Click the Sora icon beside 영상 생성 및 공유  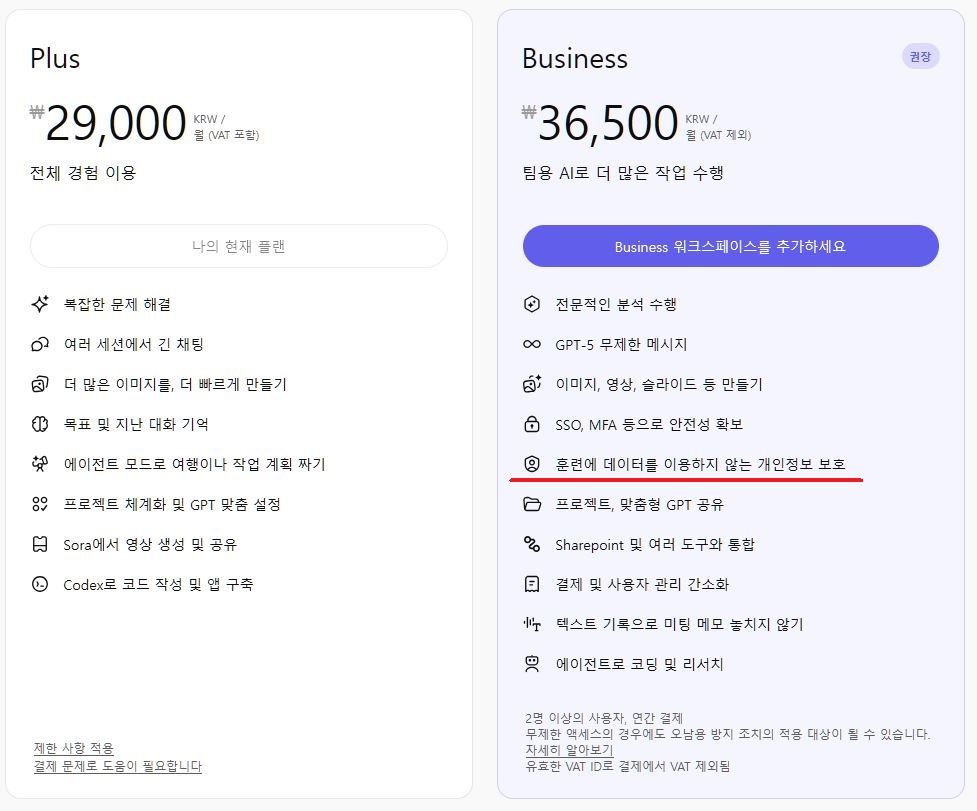tap(40, 544)
